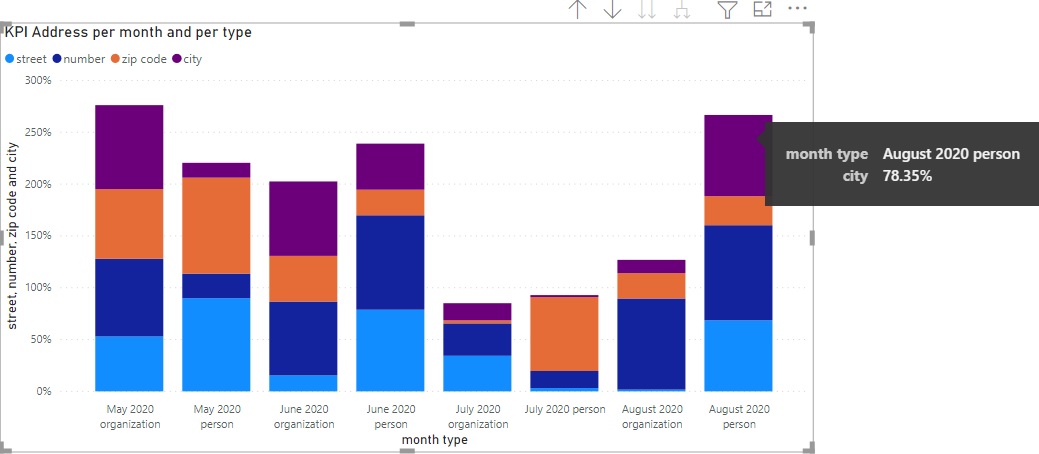Click number segment of June 2020 organization bar
Screen dimensions: 1039x454
click(303, 339)
